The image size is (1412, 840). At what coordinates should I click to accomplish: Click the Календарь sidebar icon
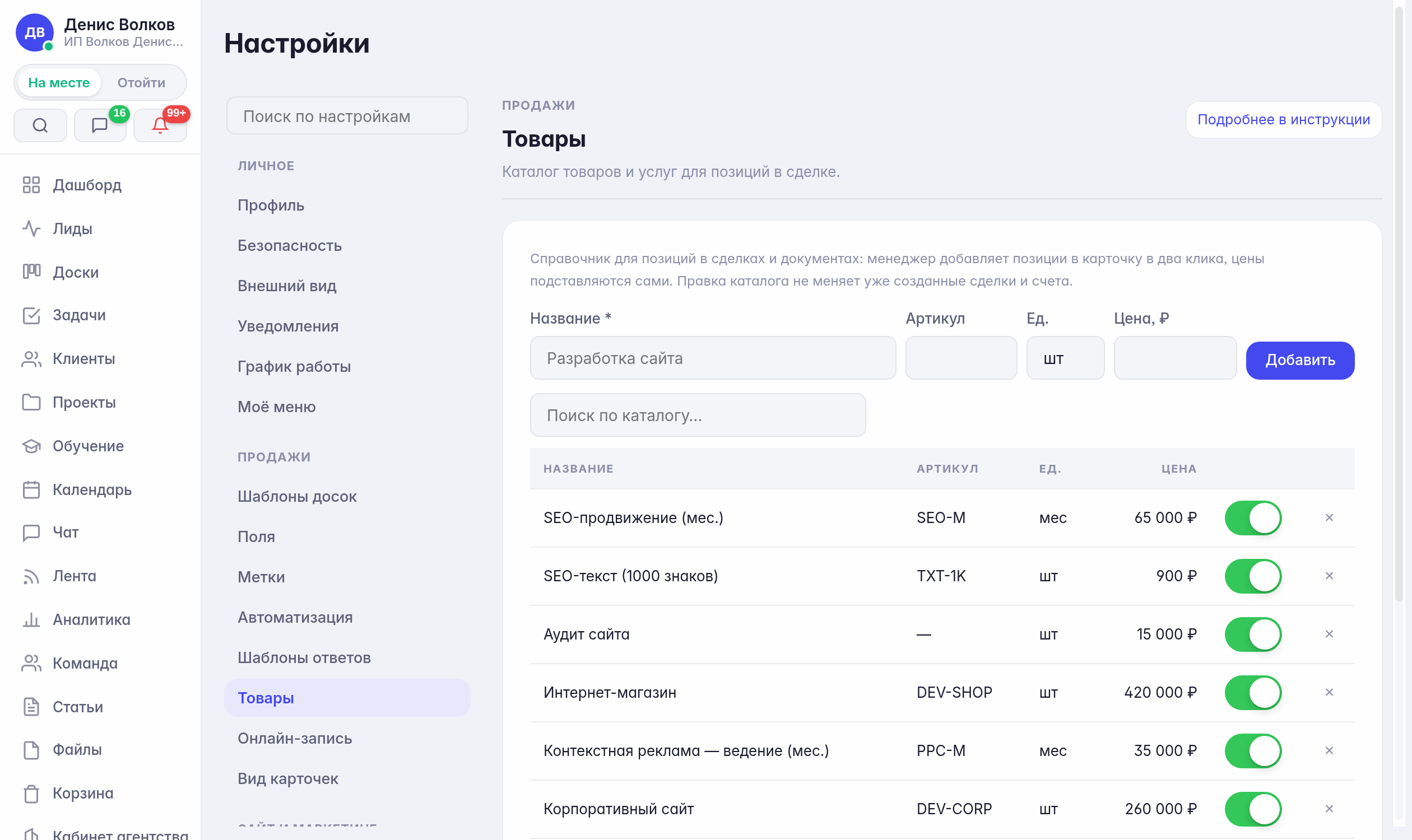point(31,489)
